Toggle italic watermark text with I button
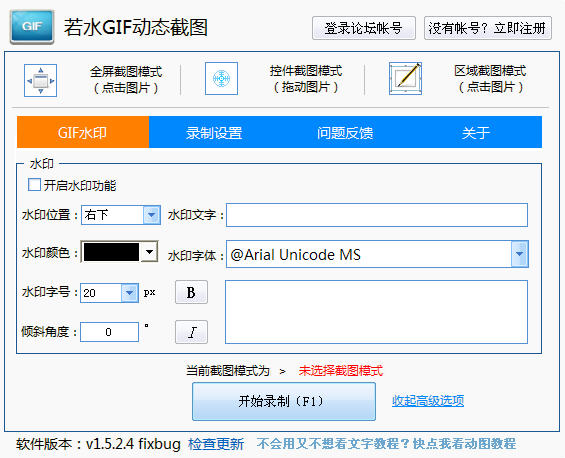Viewport: 565px width, 458px height. click(191, 332)
